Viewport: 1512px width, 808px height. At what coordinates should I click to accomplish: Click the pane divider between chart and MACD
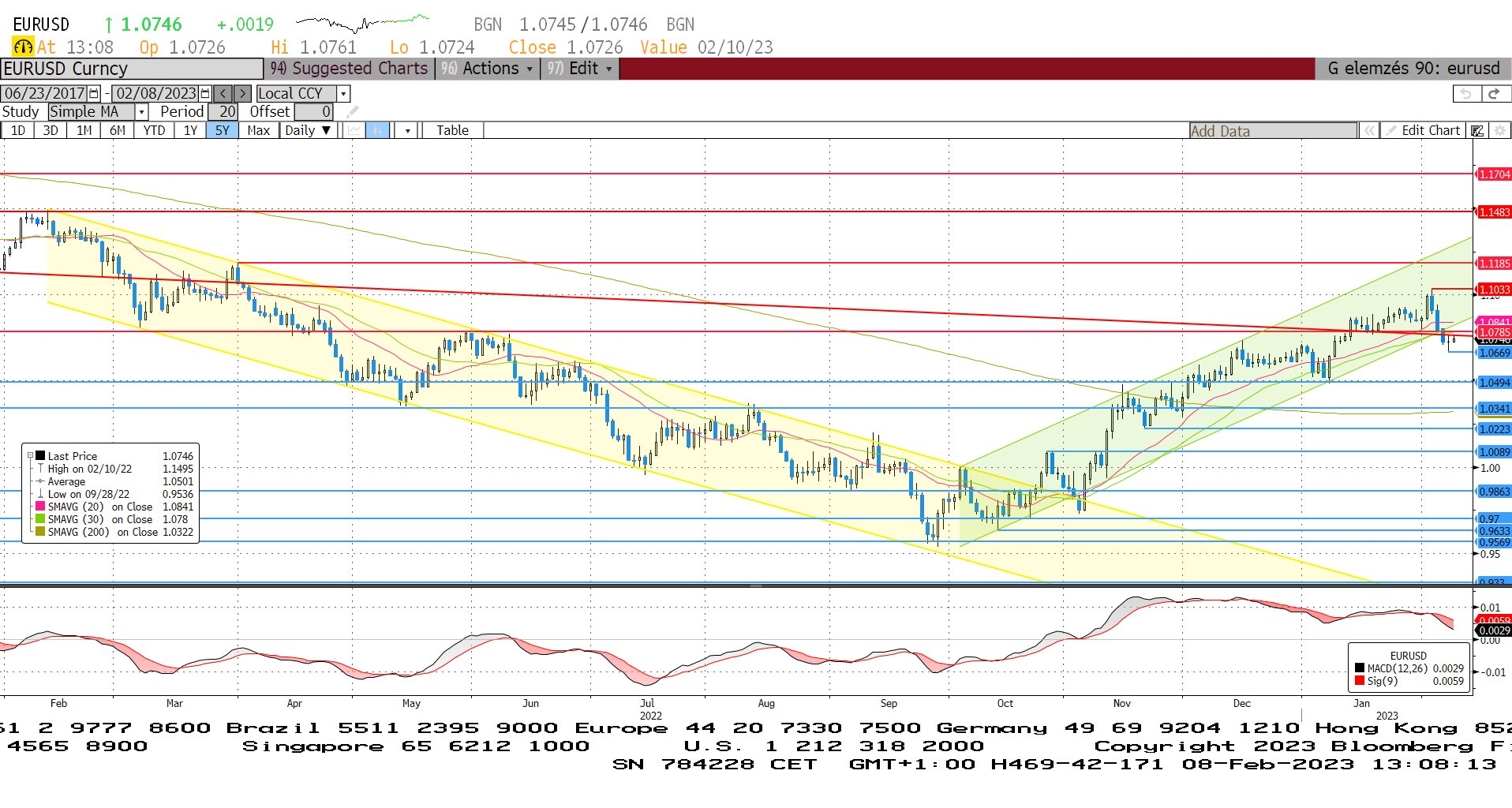[756, 586]
